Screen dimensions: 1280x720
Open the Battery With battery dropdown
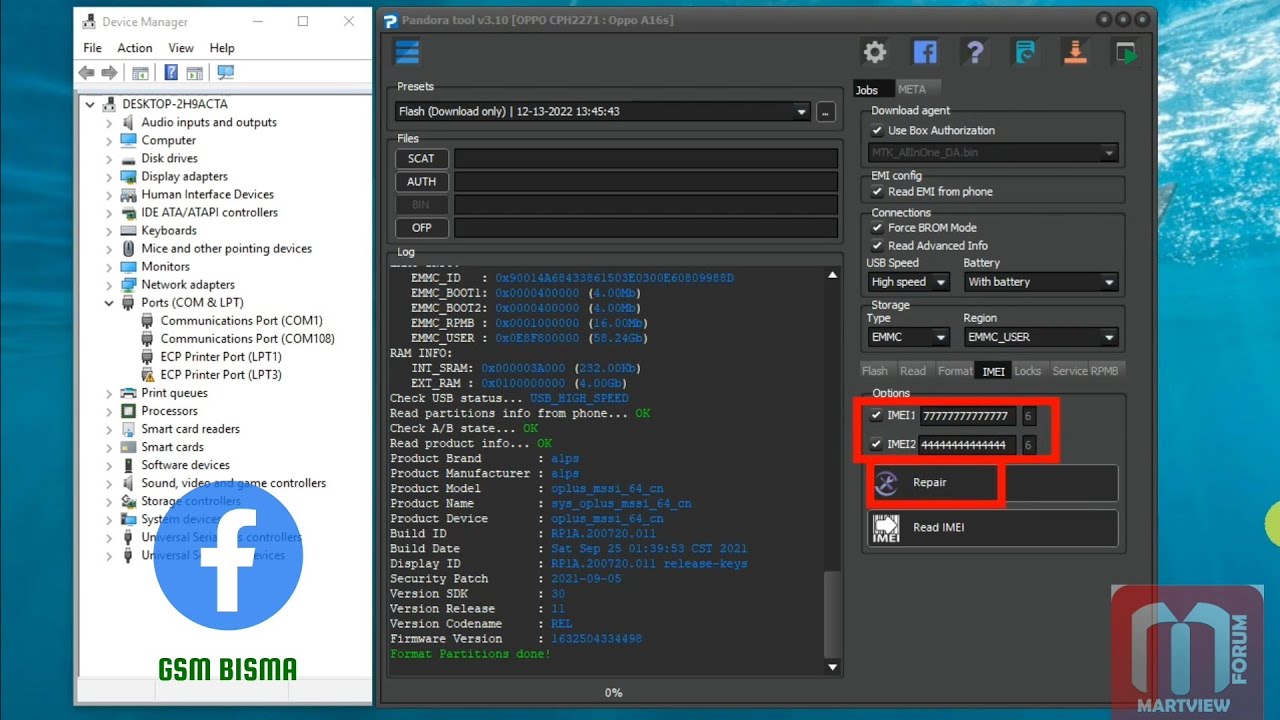pos(1040,282)
